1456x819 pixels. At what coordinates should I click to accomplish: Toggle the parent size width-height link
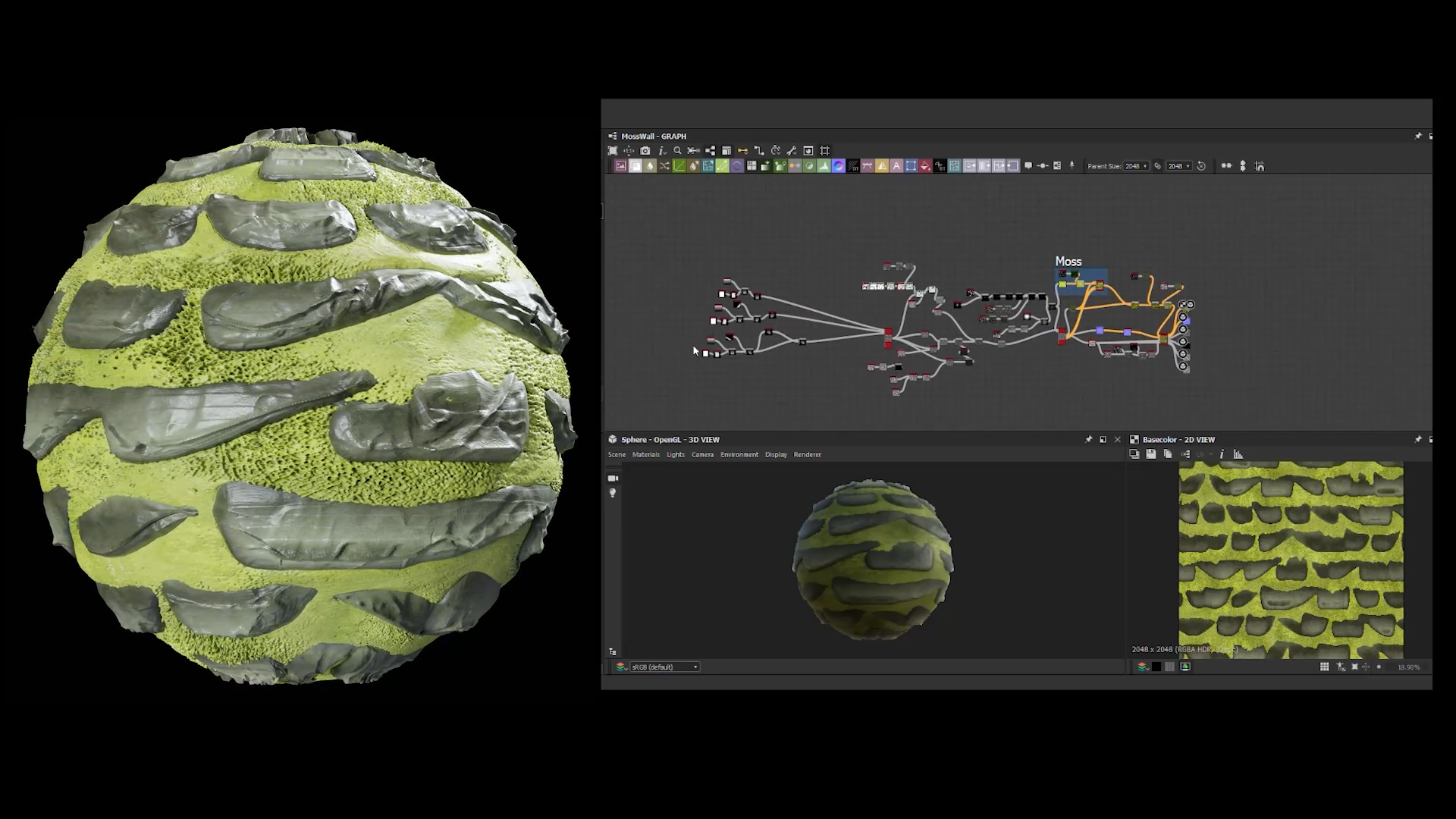click(1158, 166)
